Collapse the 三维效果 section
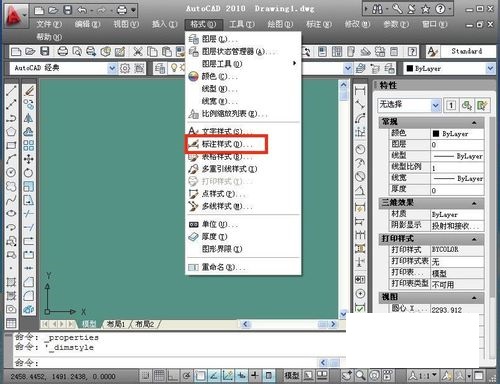500x384 pixels. (474, 203)
